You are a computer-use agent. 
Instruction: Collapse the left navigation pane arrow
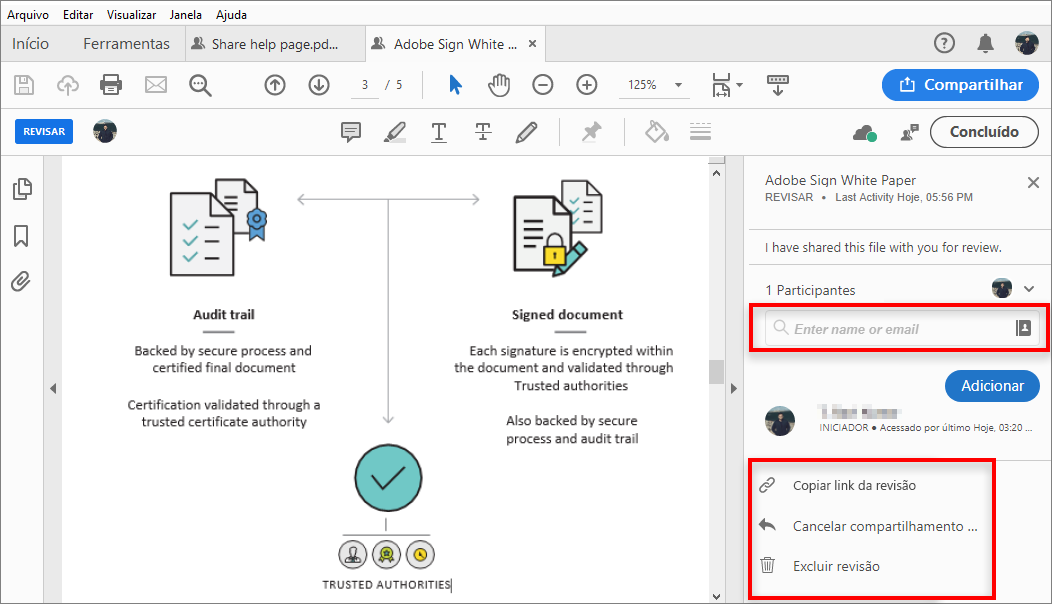pos(53,389)
